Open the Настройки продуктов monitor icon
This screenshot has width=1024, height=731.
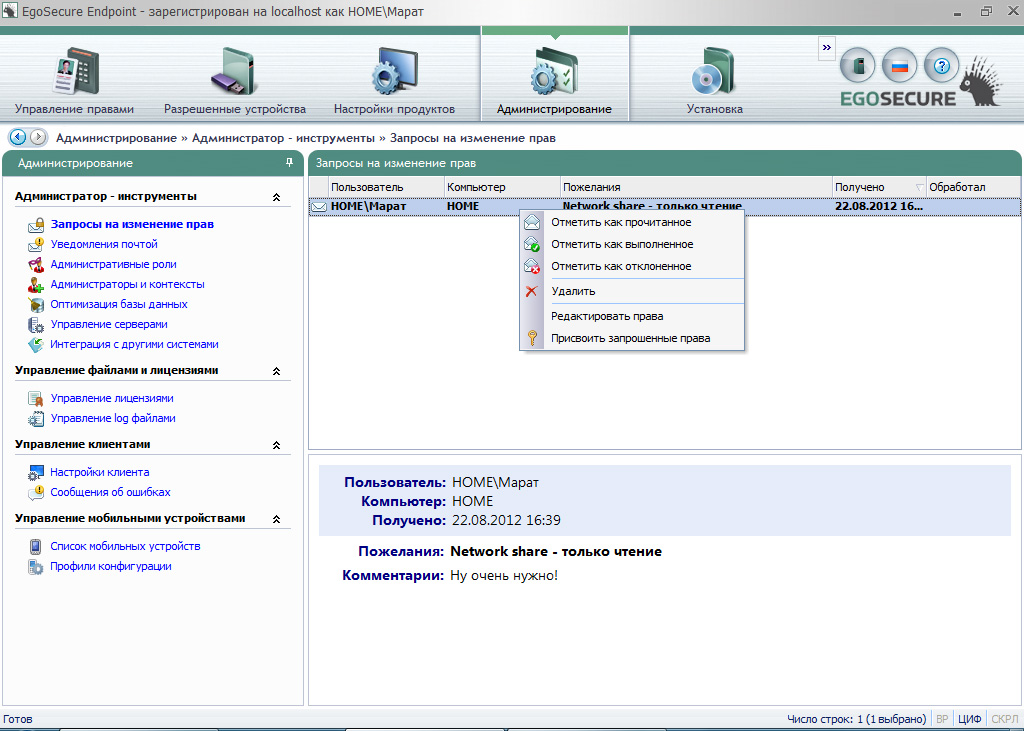393,72
